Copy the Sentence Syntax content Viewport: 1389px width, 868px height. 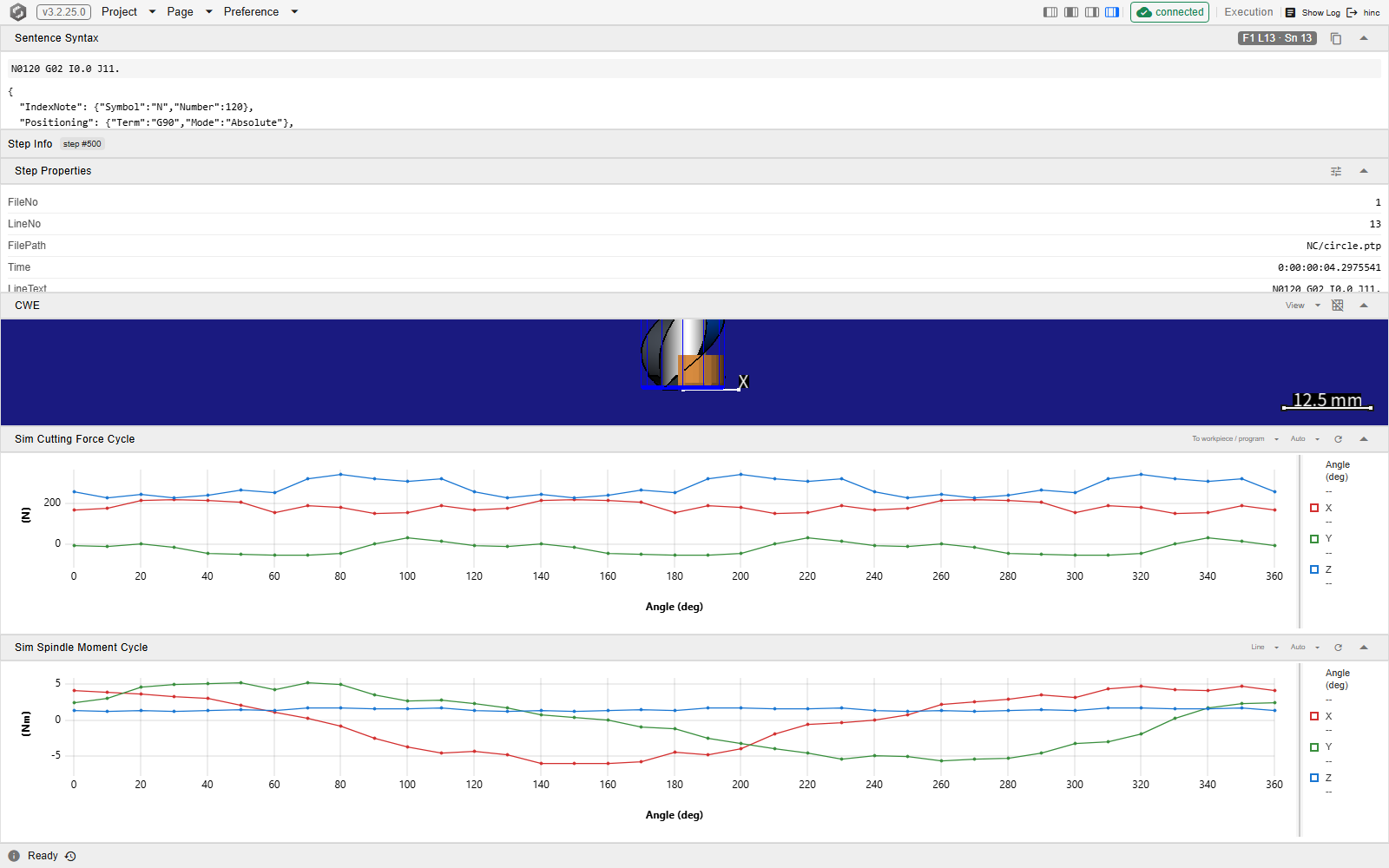coord(1336,38)
